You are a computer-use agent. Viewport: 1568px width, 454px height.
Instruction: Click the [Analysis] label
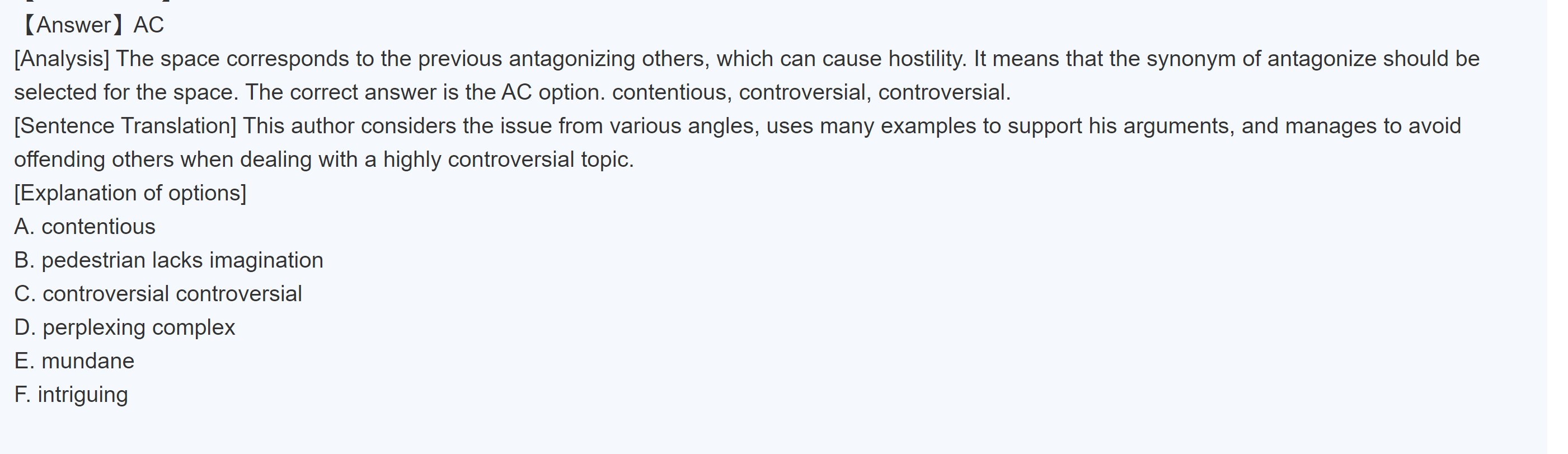(62, 59)
